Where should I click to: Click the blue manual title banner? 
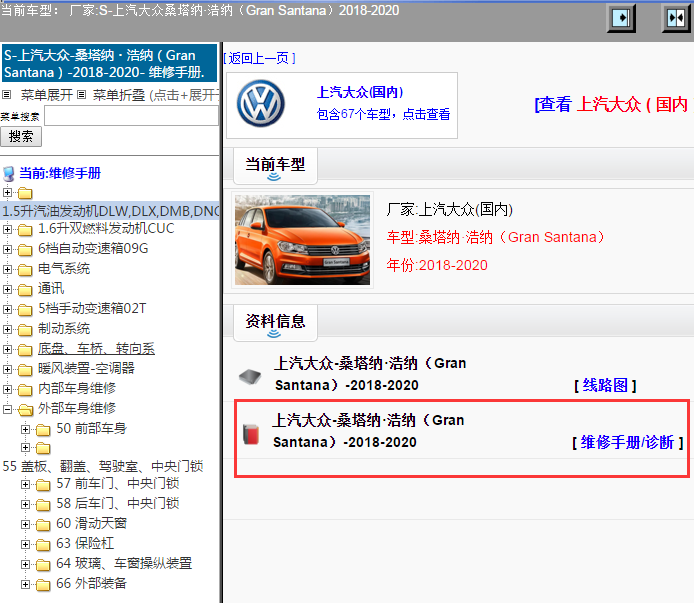109,63
